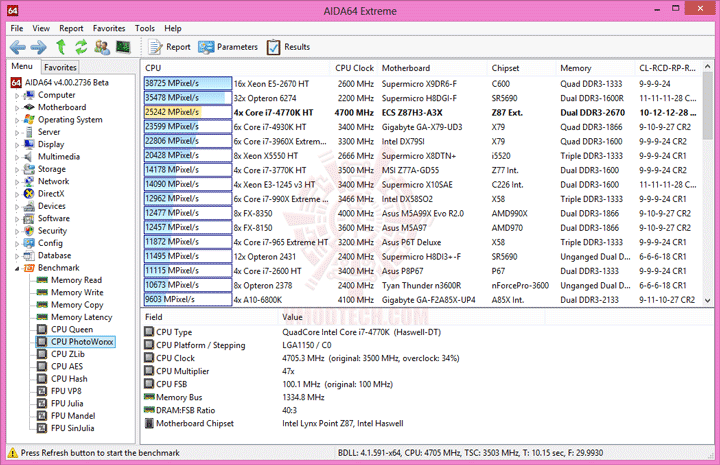Expand the Network tree node
Image resolution: width=720 pixels, height=465 pixels.
17,182
